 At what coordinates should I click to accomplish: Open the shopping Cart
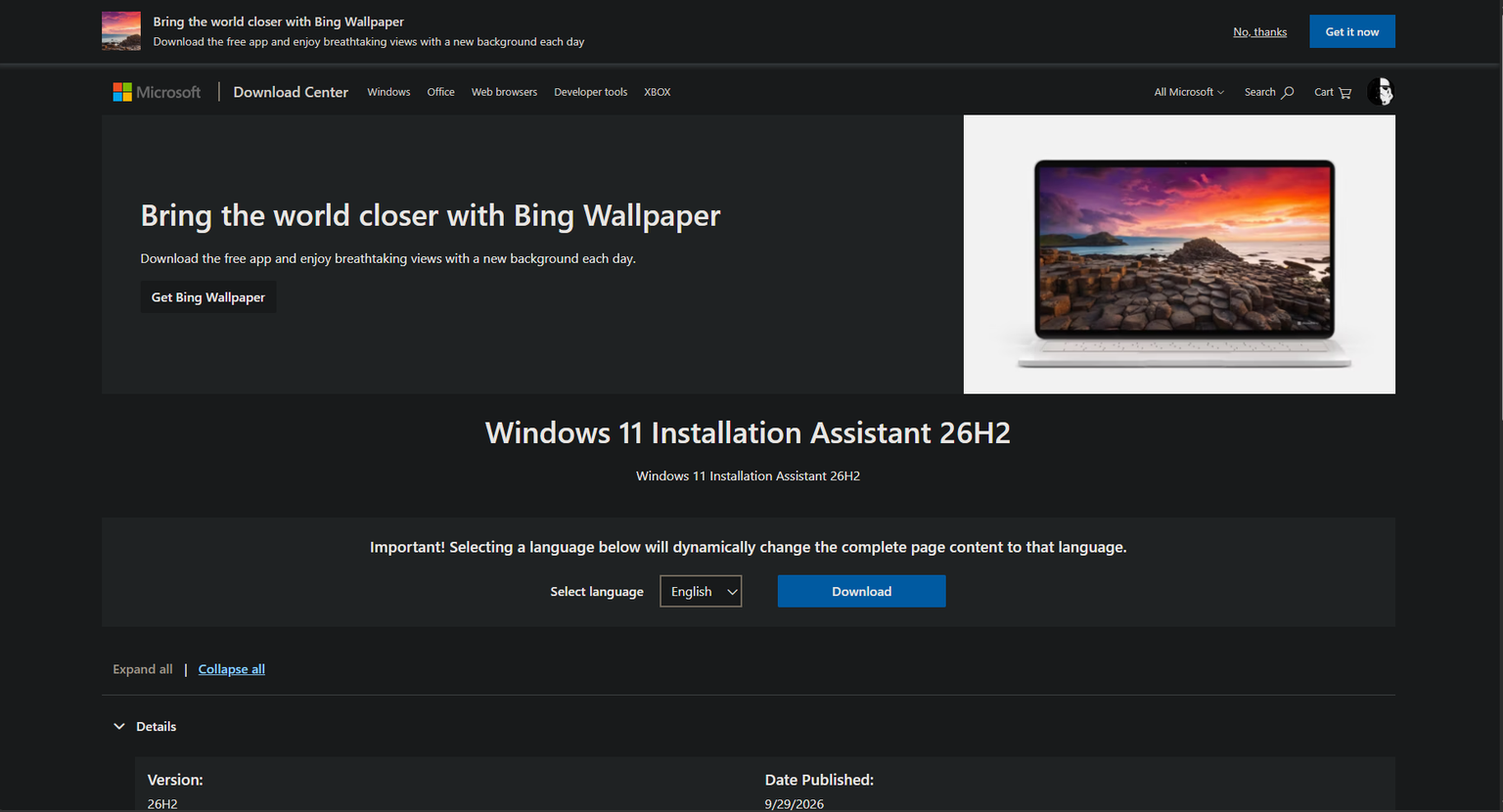pyautogui.click(x=1333, y=92)
